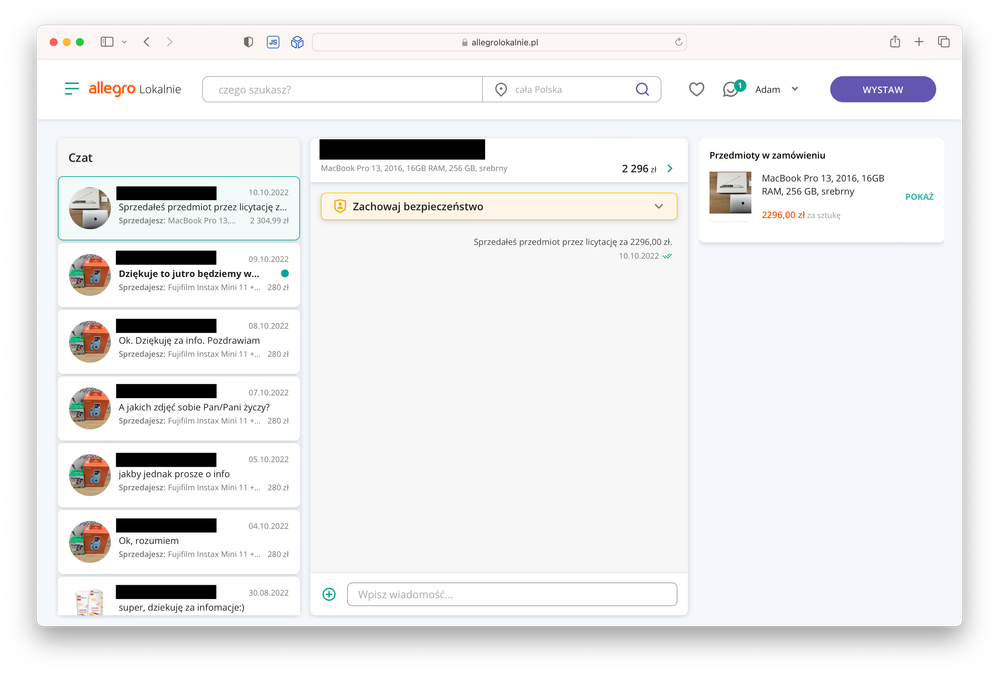
Task: Go forward in Safari history
Action: coord(169,42)
